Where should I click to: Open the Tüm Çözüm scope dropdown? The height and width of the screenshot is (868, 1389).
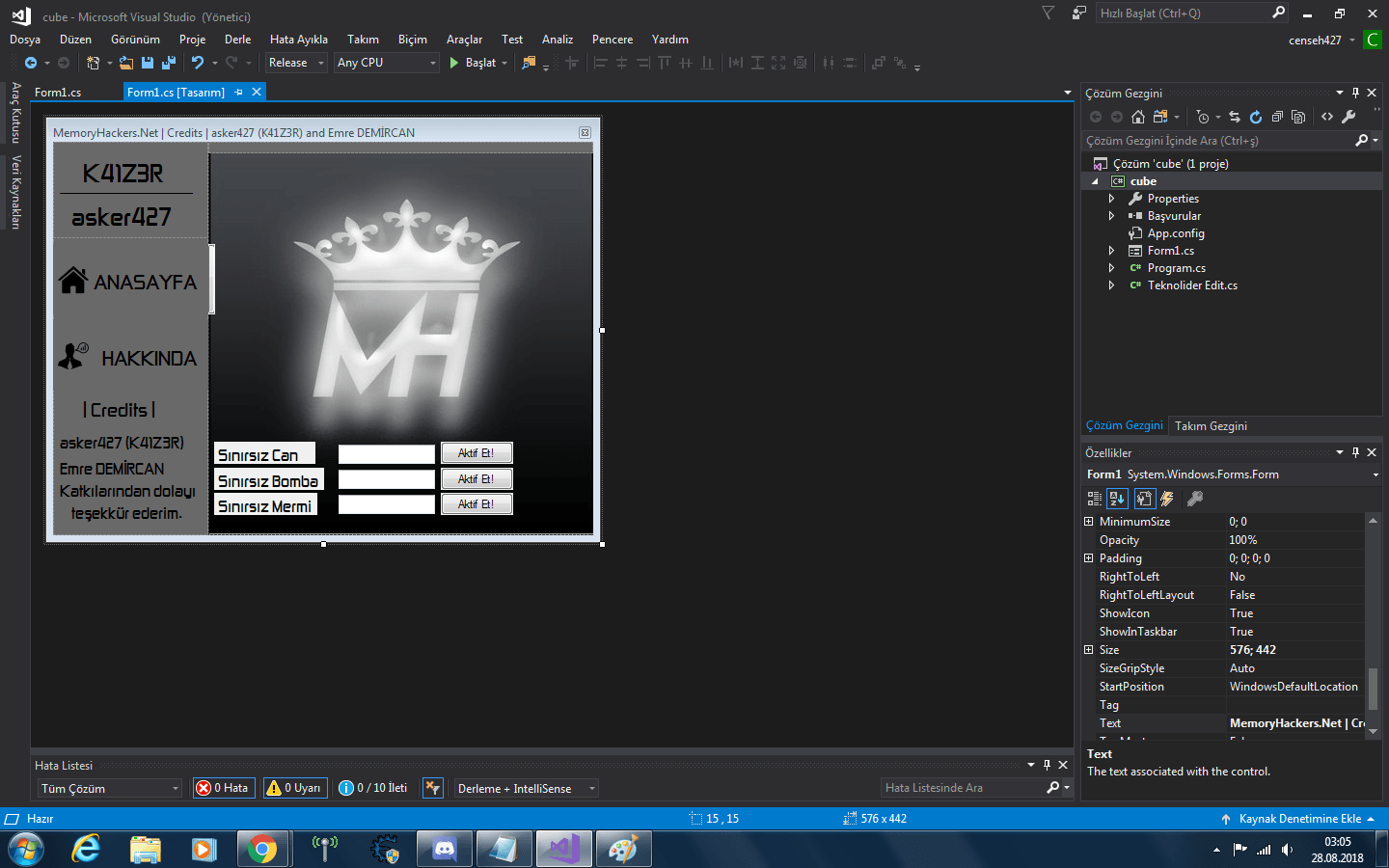tap(109, 788)
